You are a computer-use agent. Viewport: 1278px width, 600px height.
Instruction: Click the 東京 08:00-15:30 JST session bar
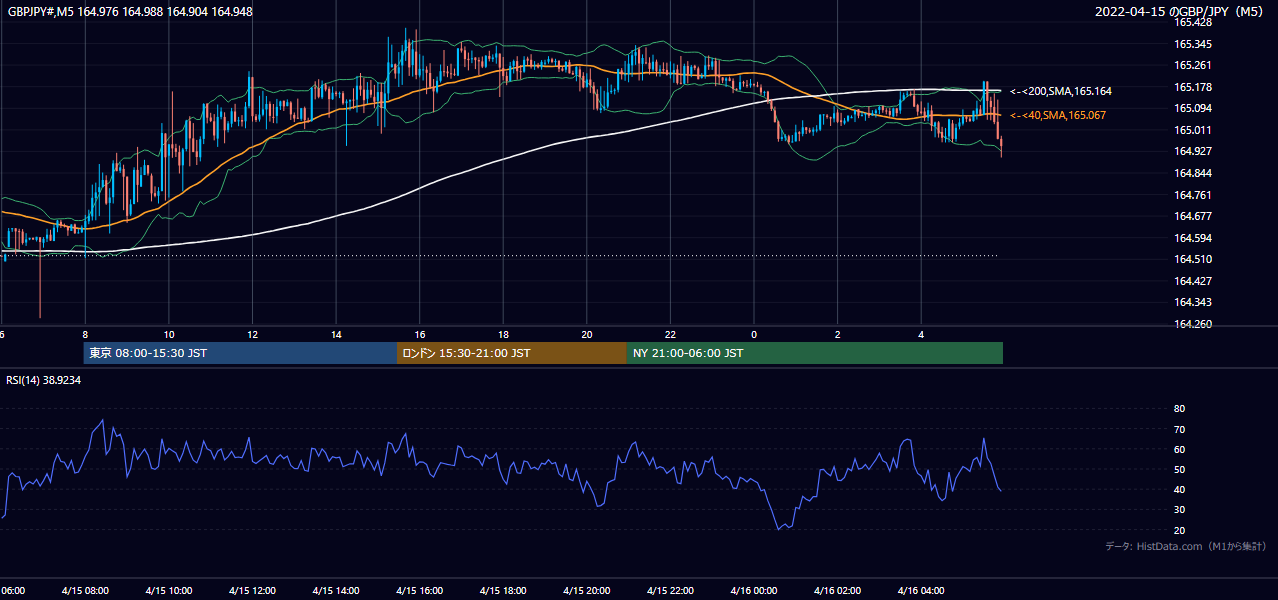pyautogui.click(x=240, y=353)
